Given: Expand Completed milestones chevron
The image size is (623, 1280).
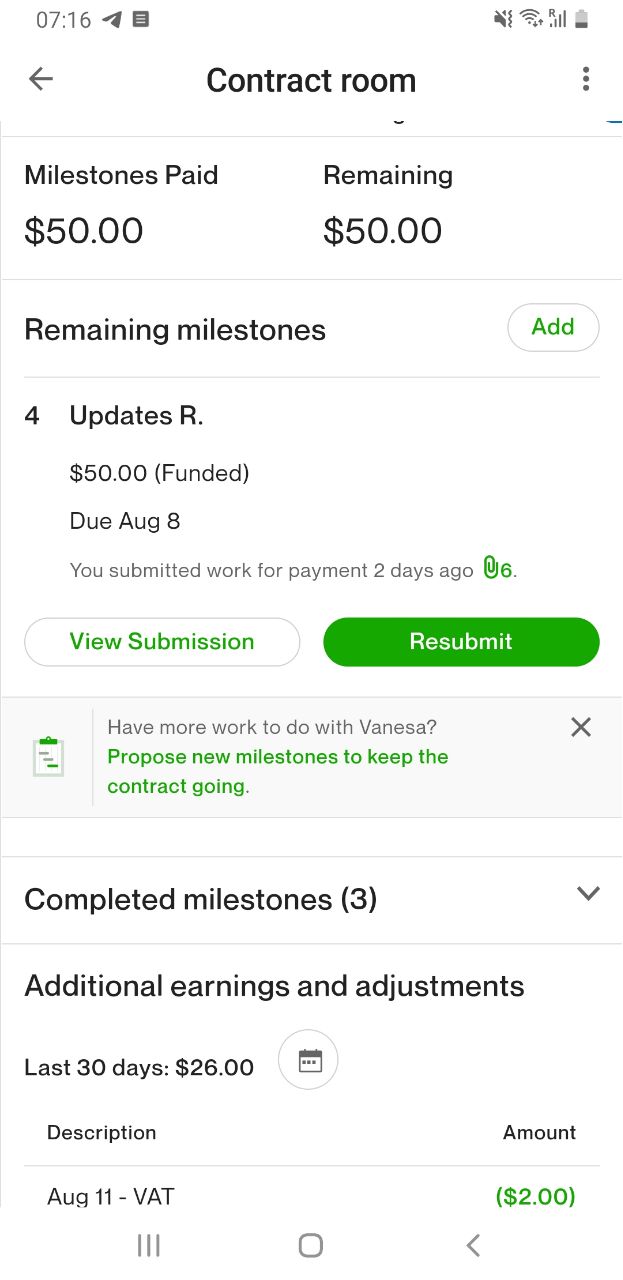Looking at the screenshot, I should point(588,894).
